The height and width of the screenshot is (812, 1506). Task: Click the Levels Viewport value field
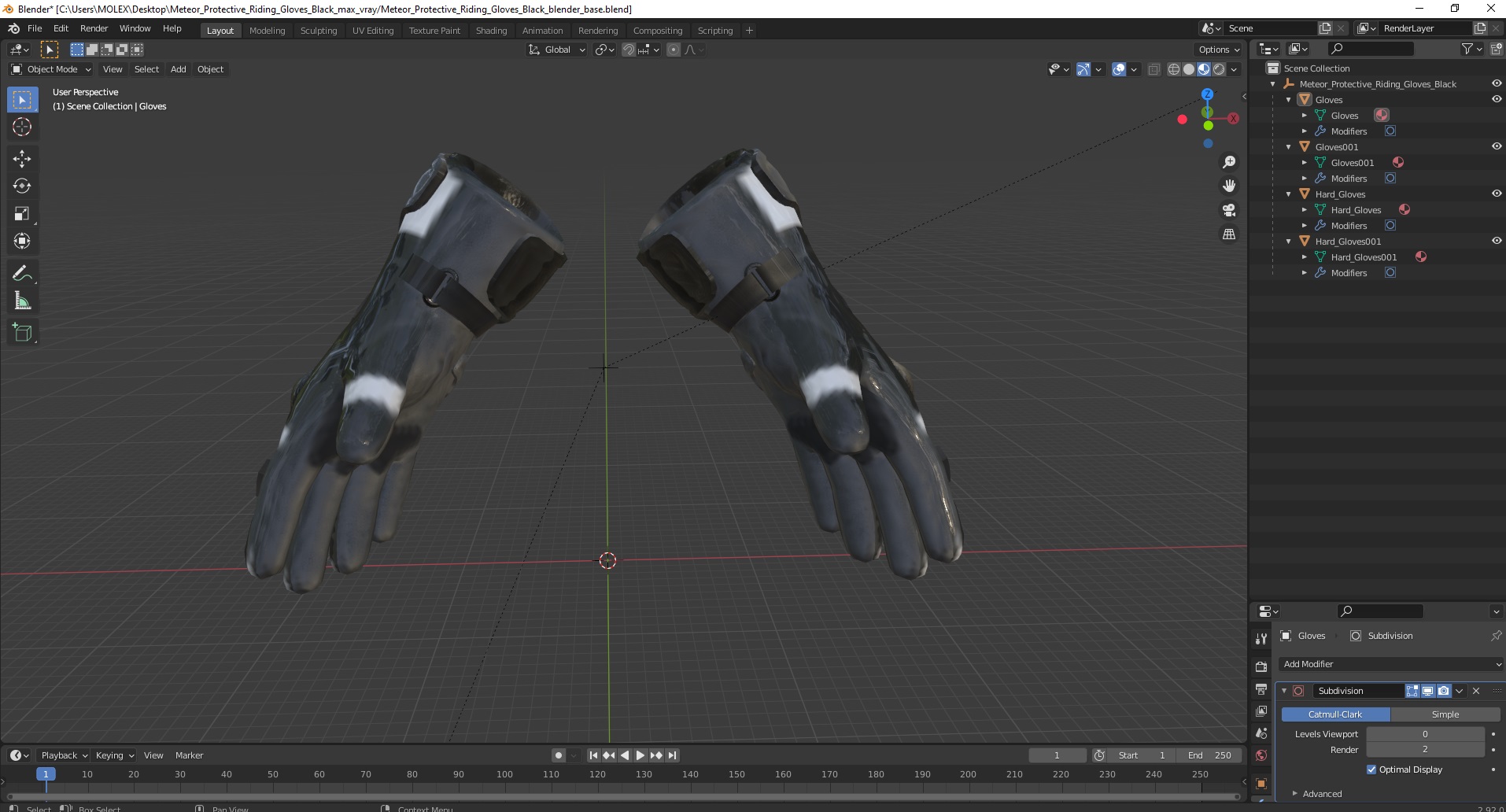click(1425, 734)
